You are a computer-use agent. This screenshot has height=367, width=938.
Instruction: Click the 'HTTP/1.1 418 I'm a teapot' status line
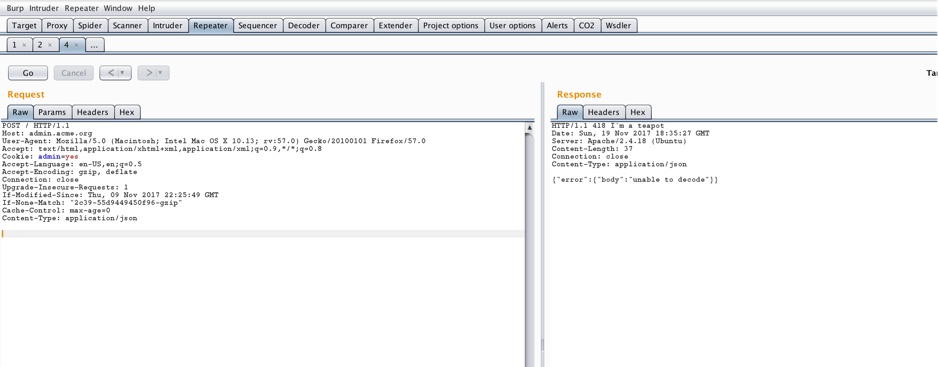[x=608, y=125]
